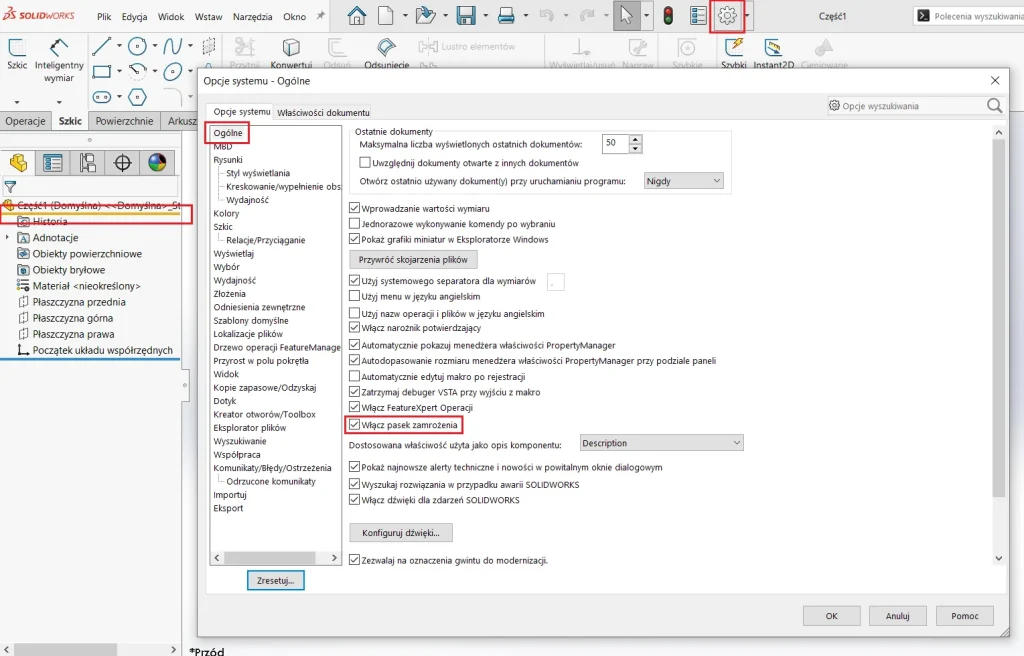1024x656 pixels.
Task: Open the DisplayManager color sphere tab icon
Action: click(157, 163)
